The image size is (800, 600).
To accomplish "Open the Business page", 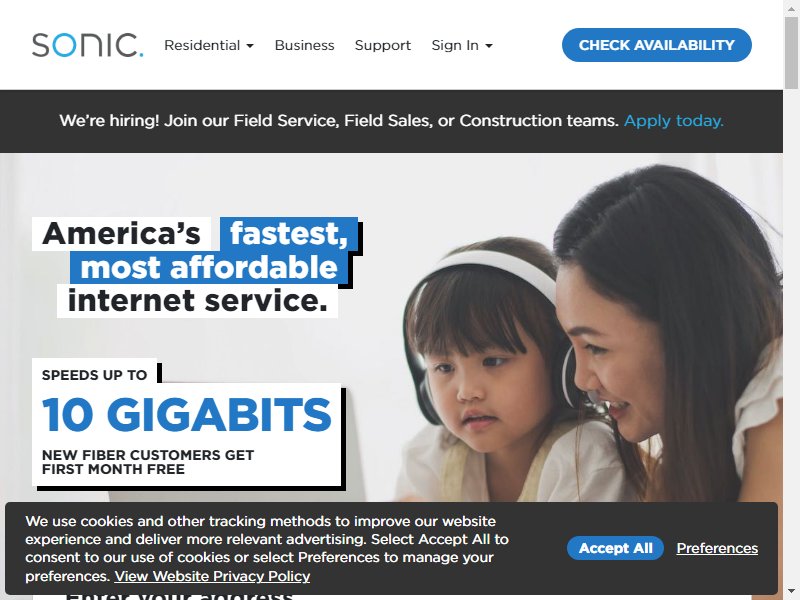I will (x=305, y=45).
